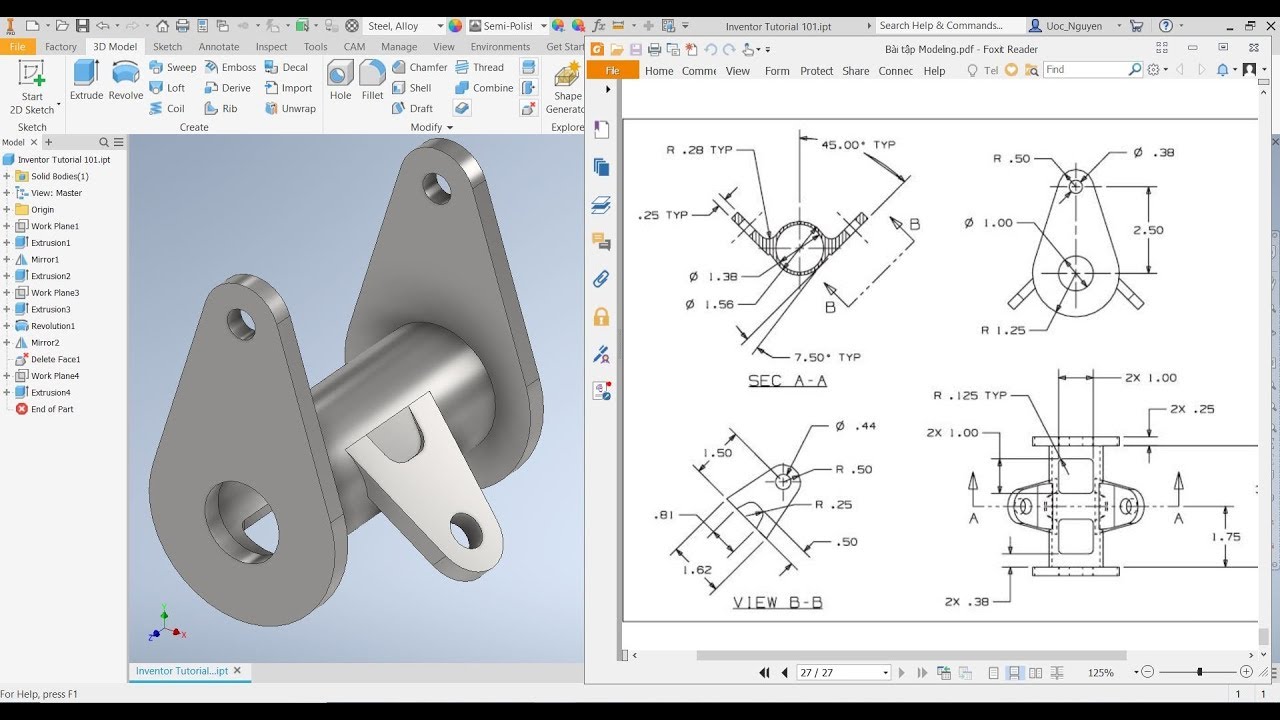Activate the Hole tool
Viewport: 1280px width, 720px height.
point(340,80)
